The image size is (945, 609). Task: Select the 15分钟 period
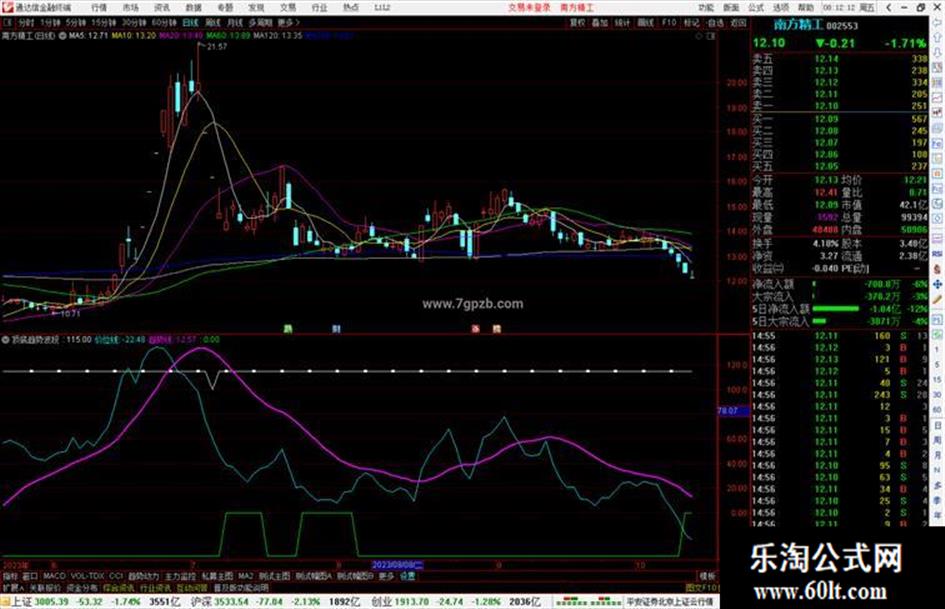pos(104,22)
